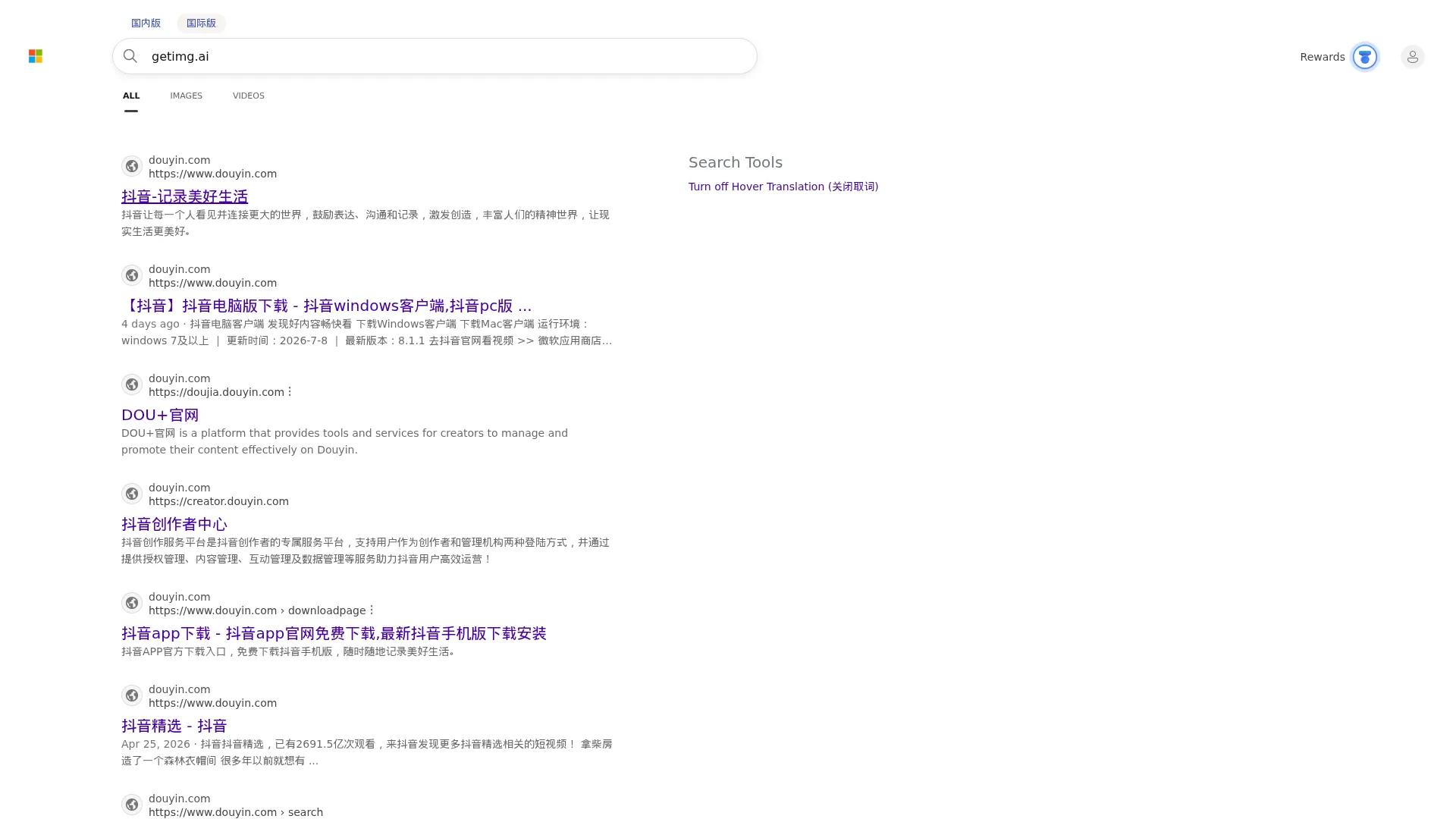The image size is (1456, 819).
Task: Open the 抖音精选 - 抖音 result link
Action: pos(174,726)
